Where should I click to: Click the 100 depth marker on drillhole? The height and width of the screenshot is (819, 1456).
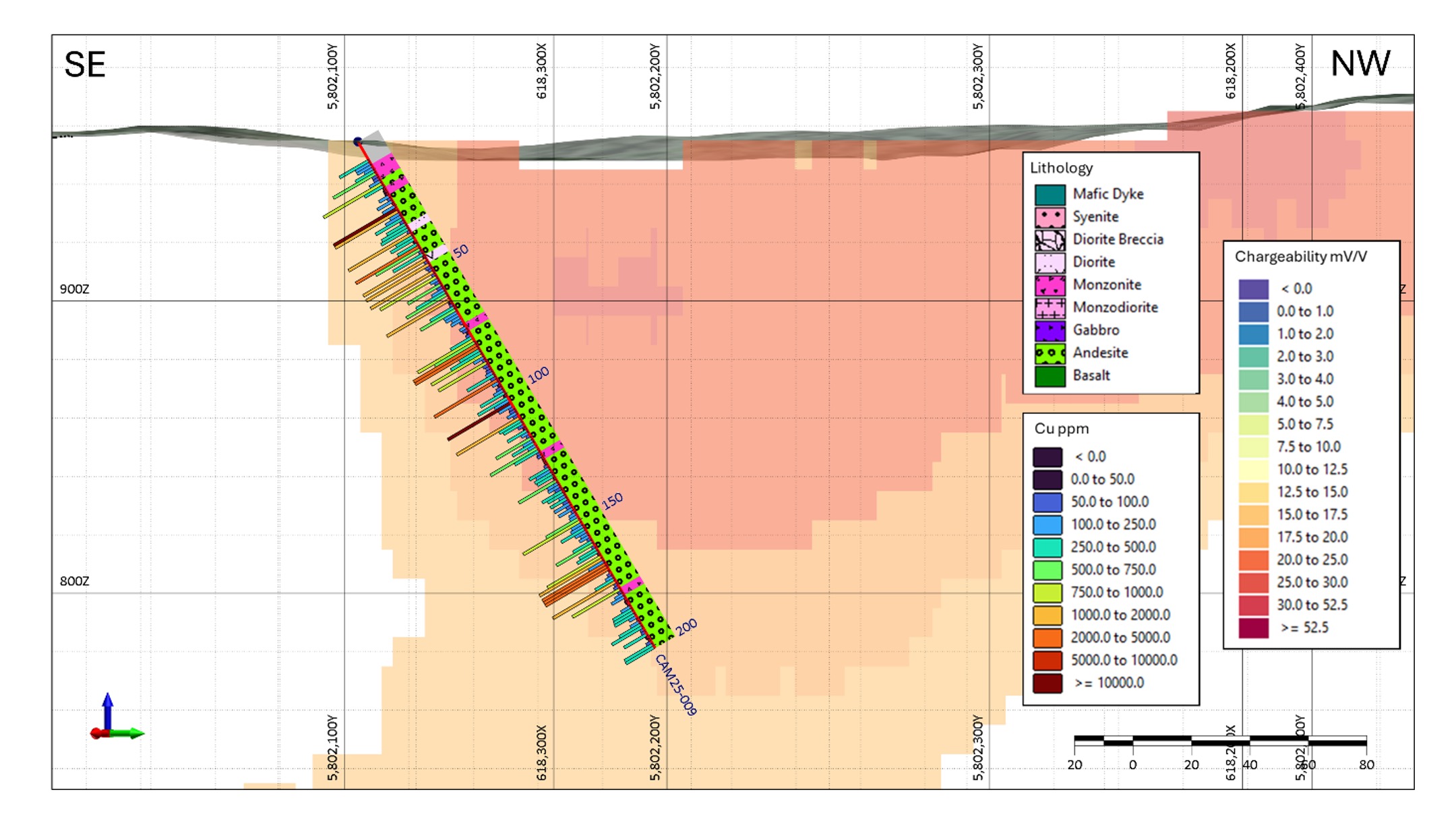pos(538,375)
